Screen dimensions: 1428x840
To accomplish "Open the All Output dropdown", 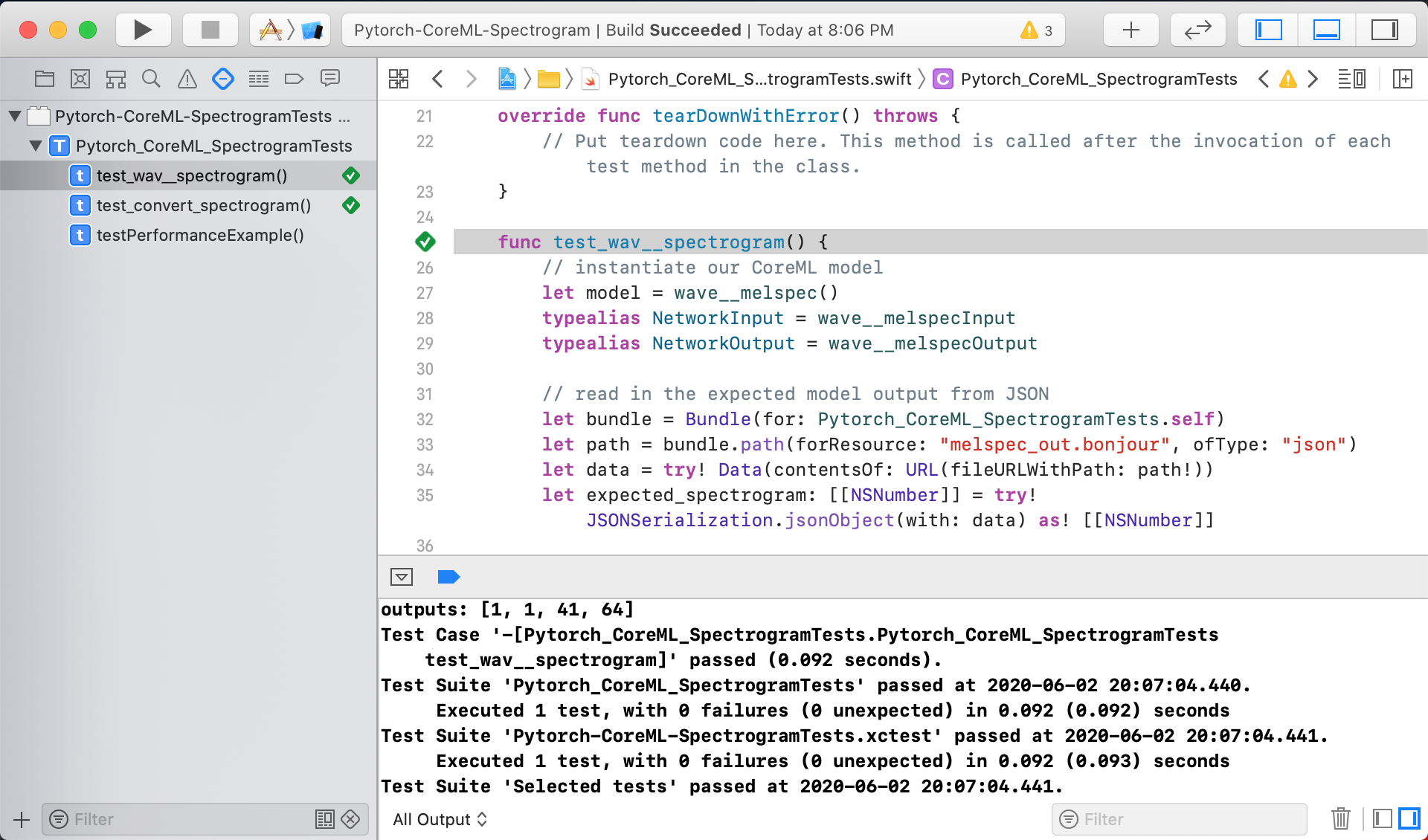I will tap(440, 819).
